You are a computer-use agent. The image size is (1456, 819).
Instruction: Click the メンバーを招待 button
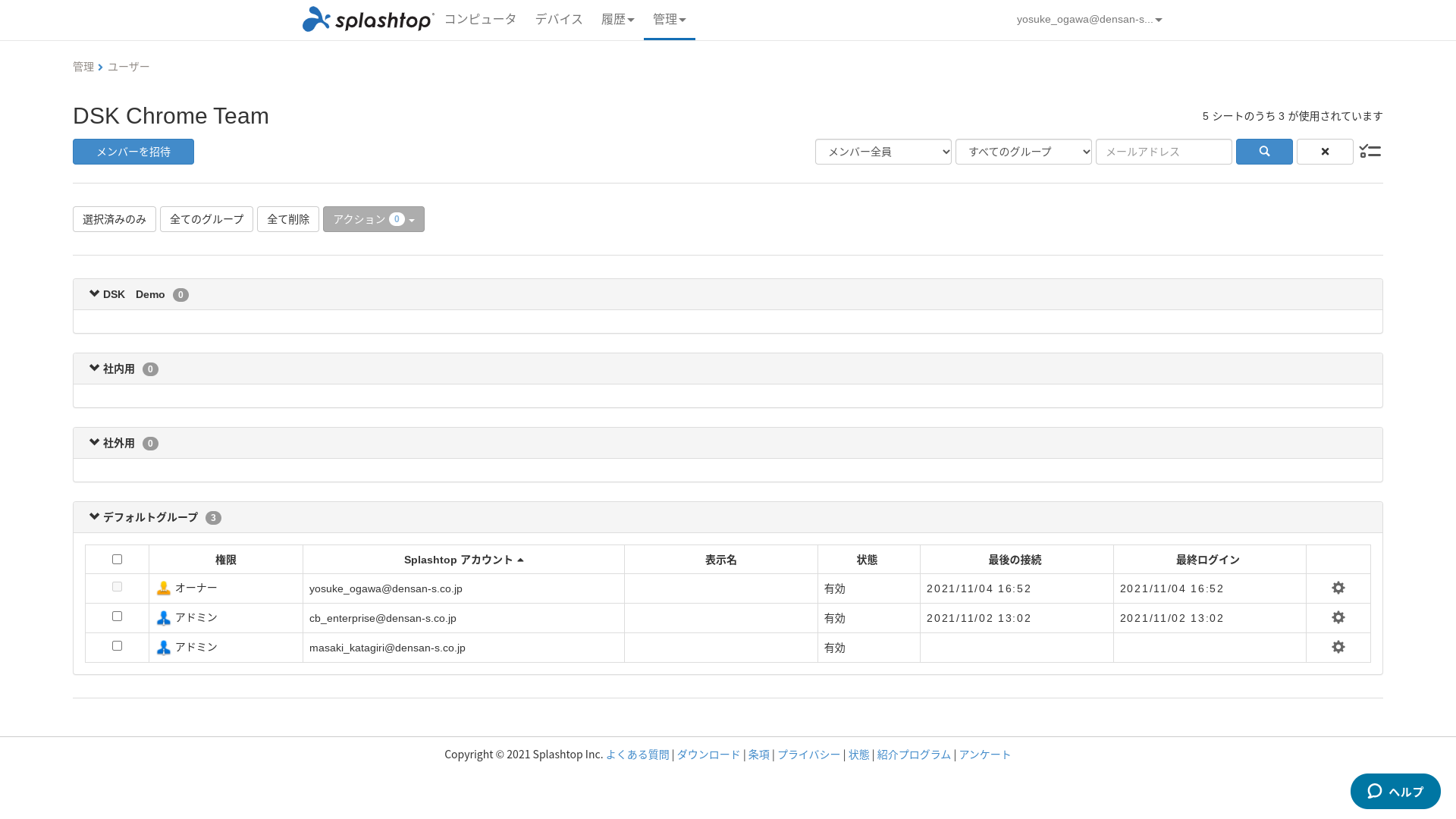(133, 152)
